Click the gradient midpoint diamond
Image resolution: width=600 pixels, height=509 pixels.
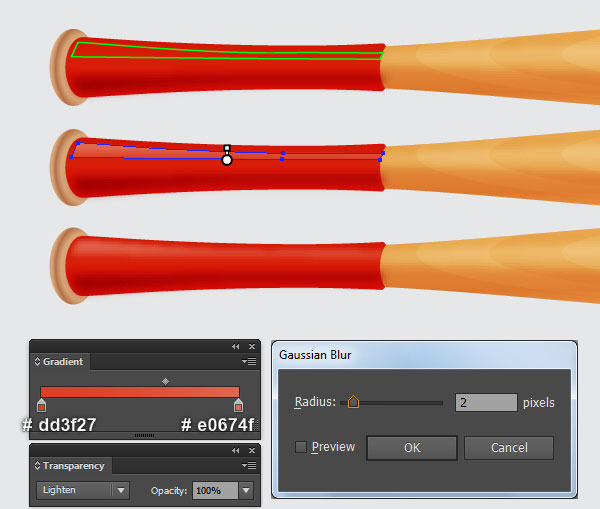click(165, 381)
